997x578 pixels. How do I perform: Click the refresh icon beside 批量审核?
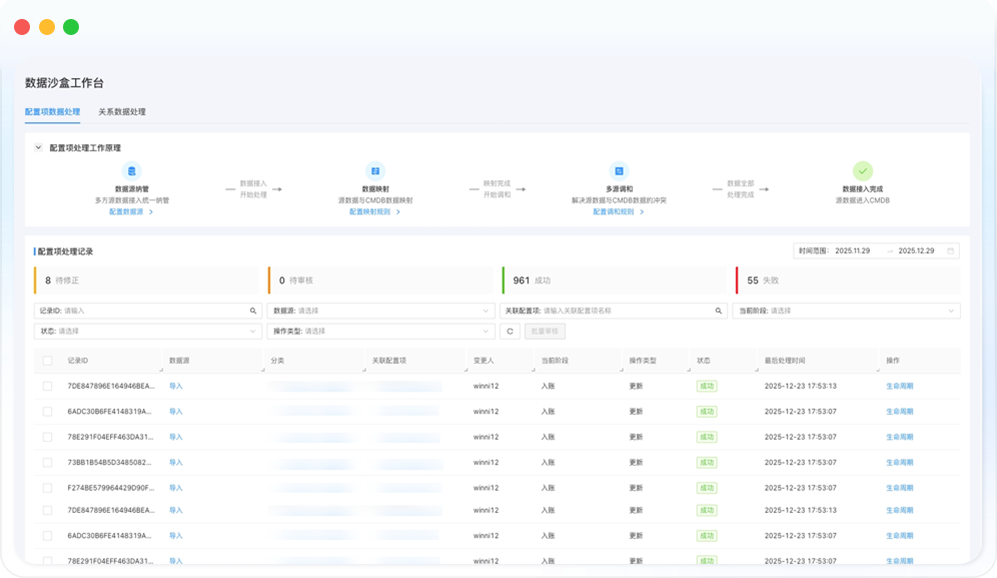[510, 331]
